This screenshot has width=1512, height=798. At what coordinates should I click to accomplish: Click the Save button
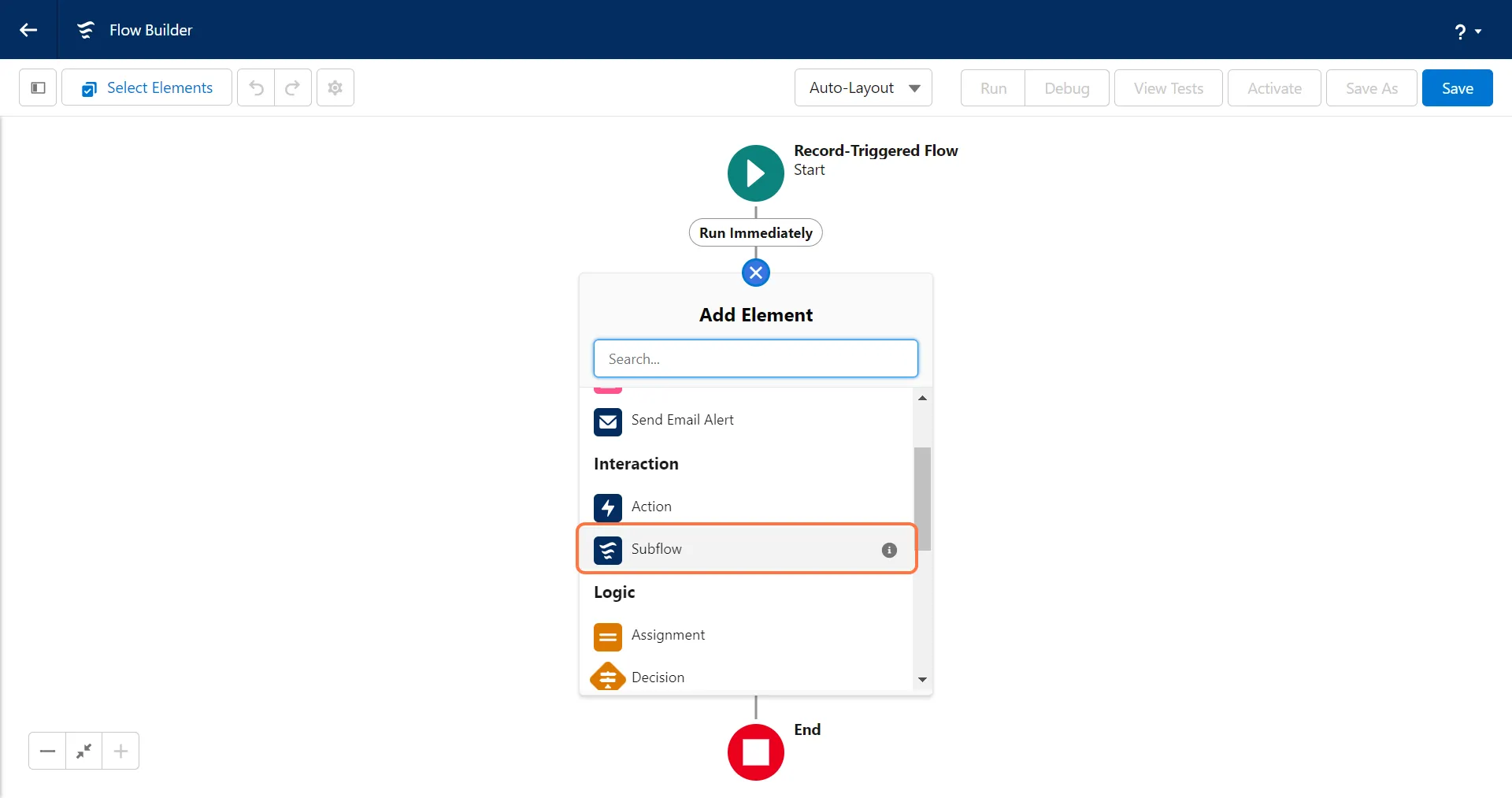click(1457, 87)
